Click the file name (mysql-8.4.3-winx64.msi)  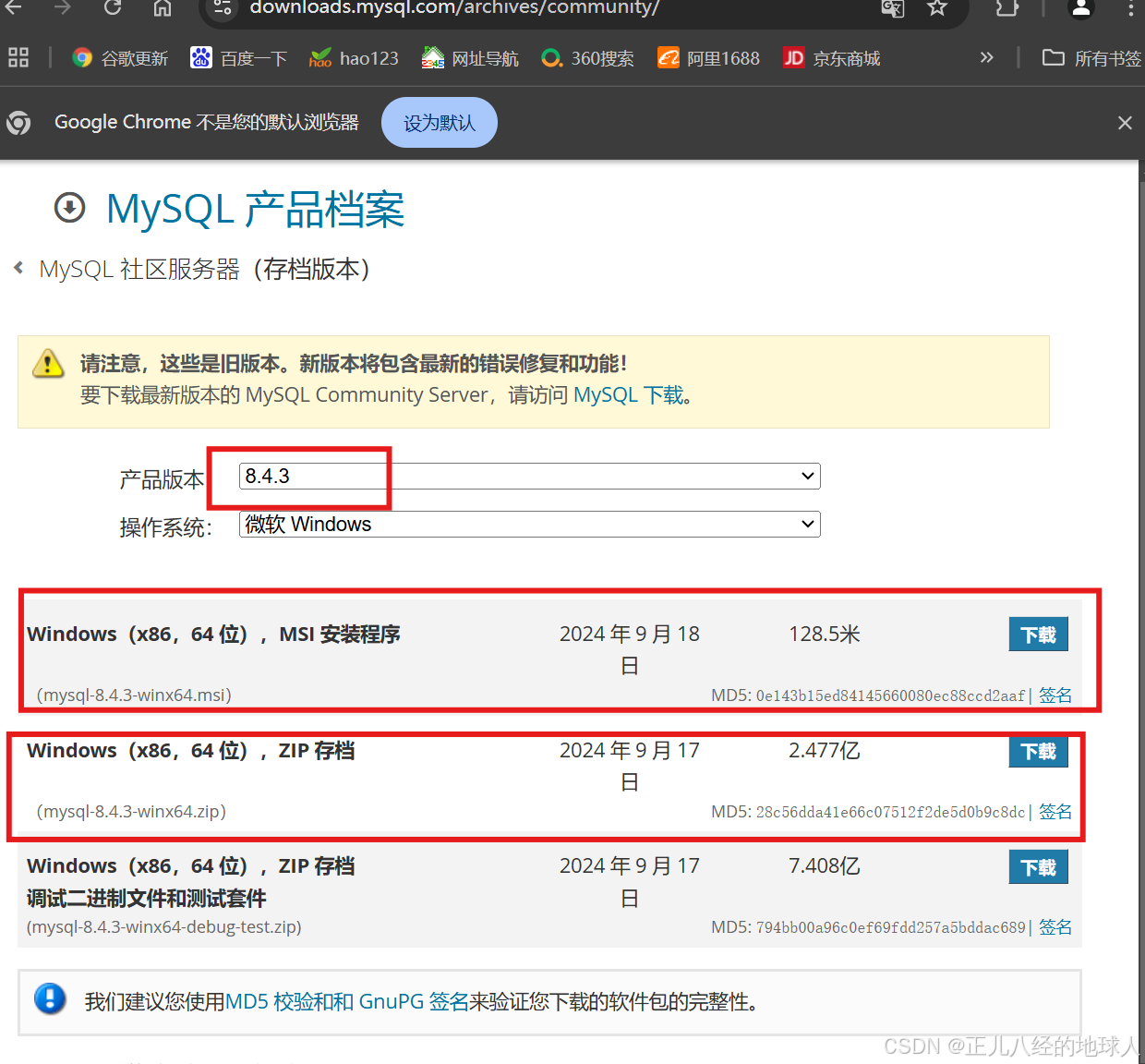(x=134, y=695)
